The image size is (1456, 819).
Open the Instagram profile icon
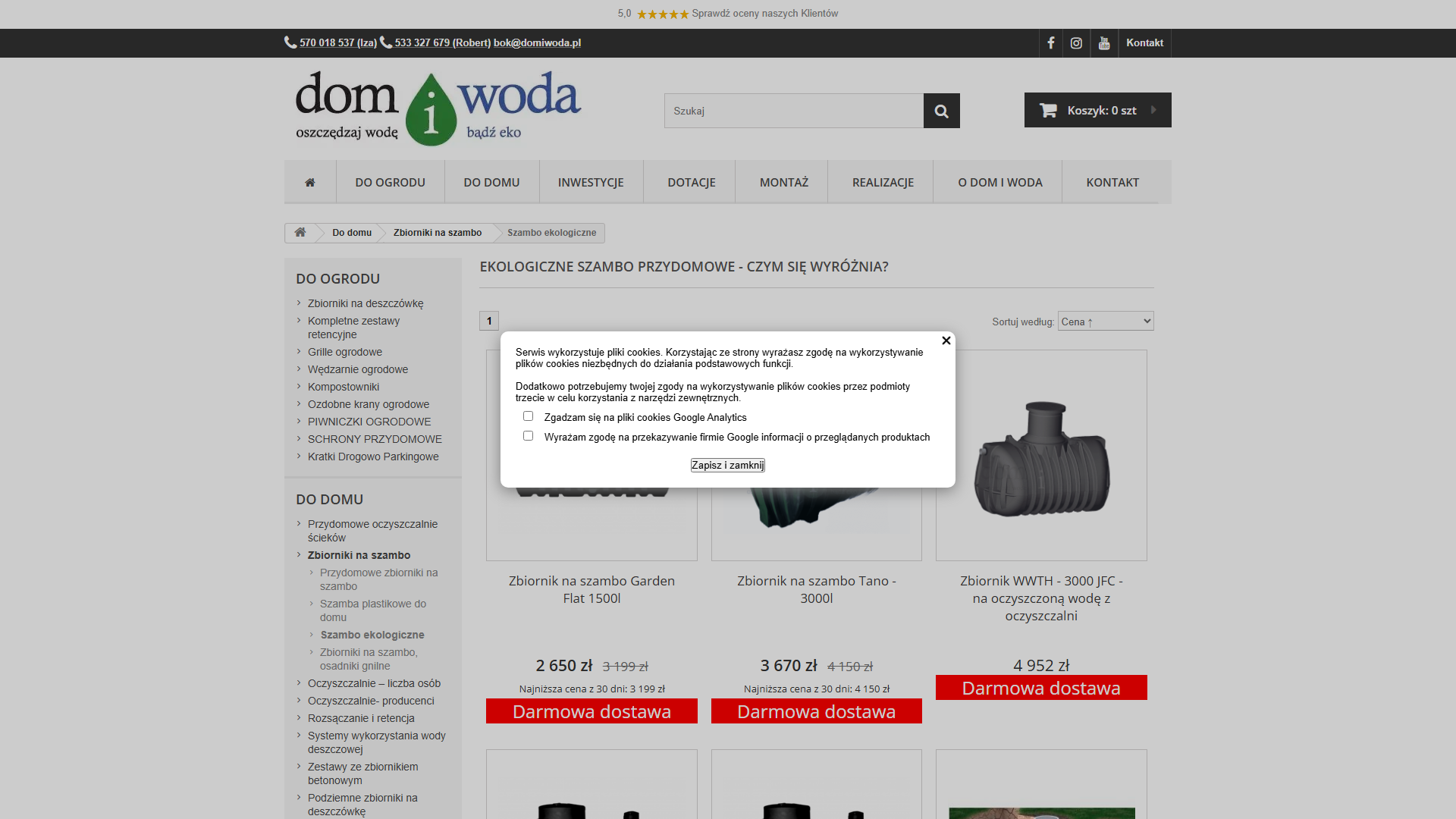(1076, 43)
